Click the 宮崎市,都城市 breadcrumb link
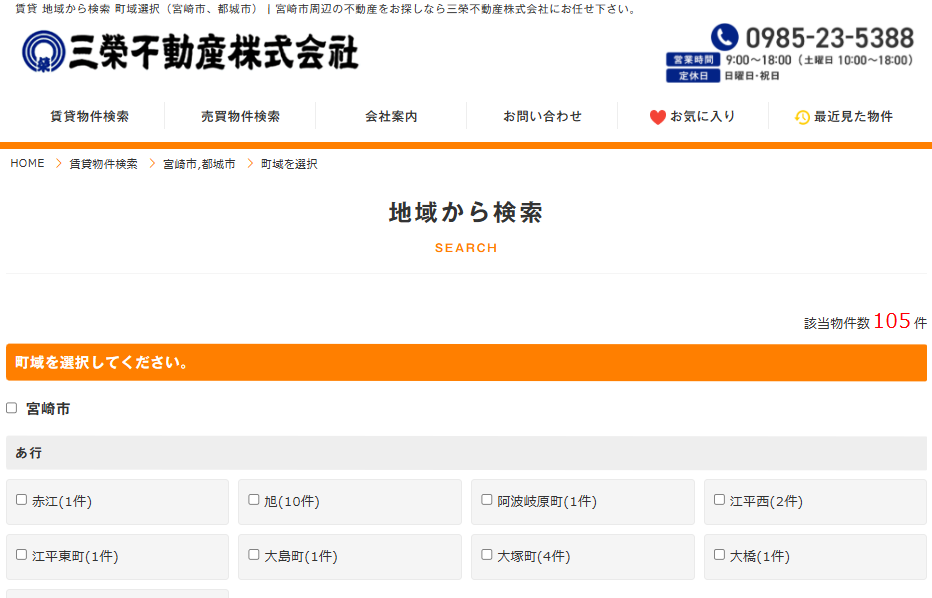Screen dimensions: 932x598 point(199,164)
